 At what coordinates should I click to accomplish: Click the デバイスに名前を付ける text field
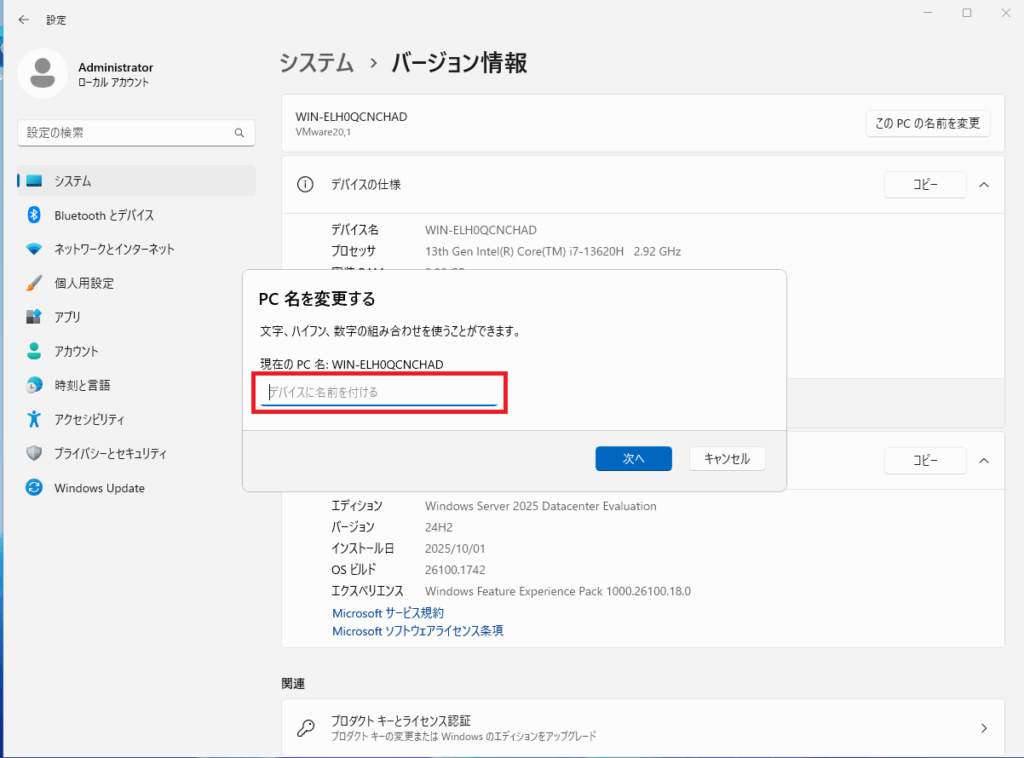(x=379, y=392)
